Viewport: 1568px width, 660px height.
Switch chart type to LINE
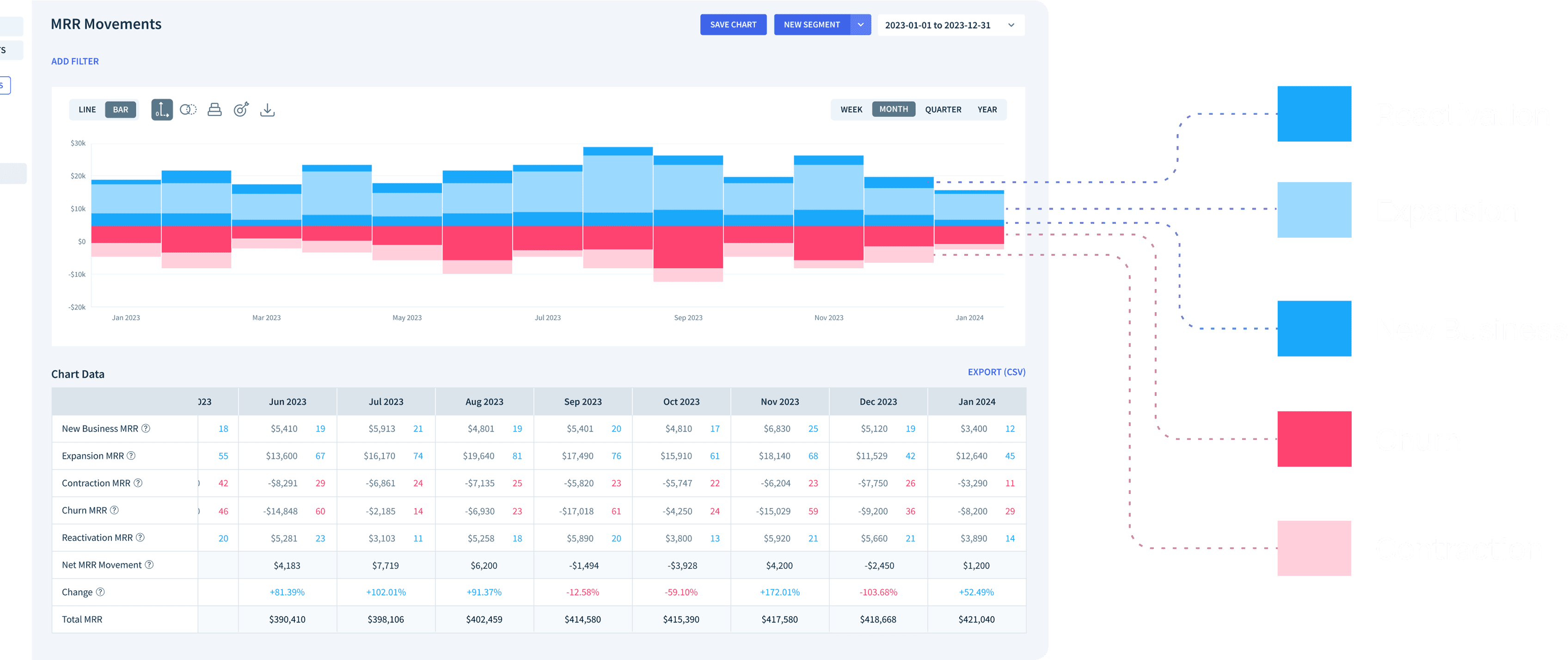[87, 110]
